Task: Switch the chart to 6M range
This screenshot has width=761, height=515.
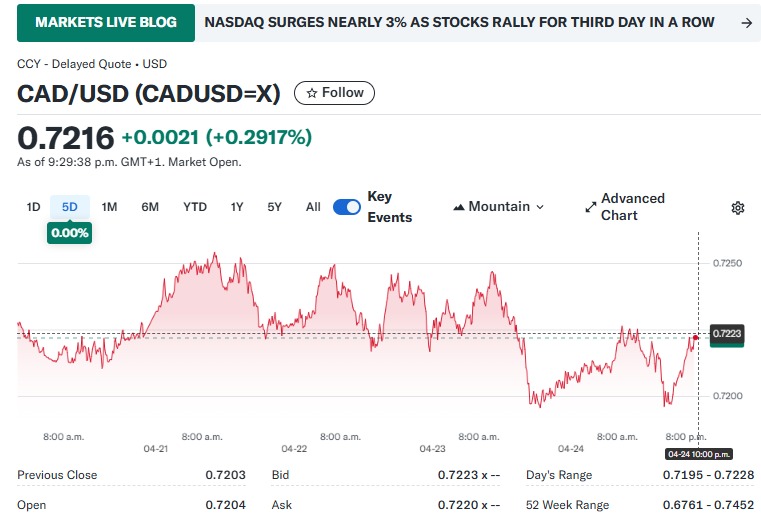Action: pyautogui.click(x=150, y=207)
